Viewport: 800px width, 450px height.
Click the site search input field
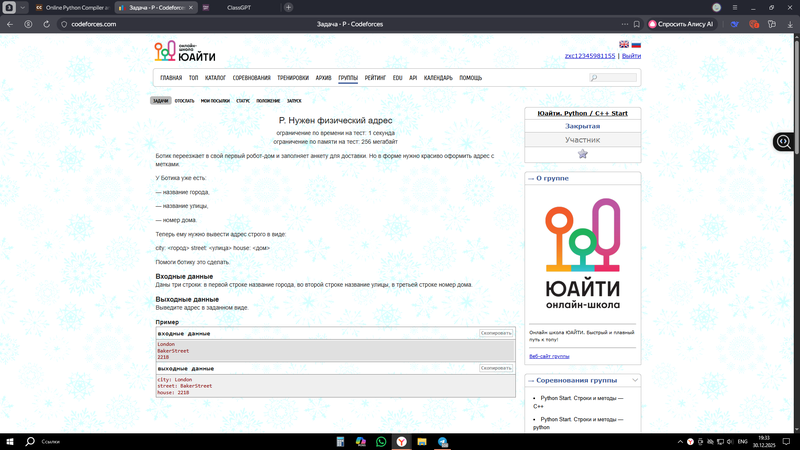[x=615, y=78]
